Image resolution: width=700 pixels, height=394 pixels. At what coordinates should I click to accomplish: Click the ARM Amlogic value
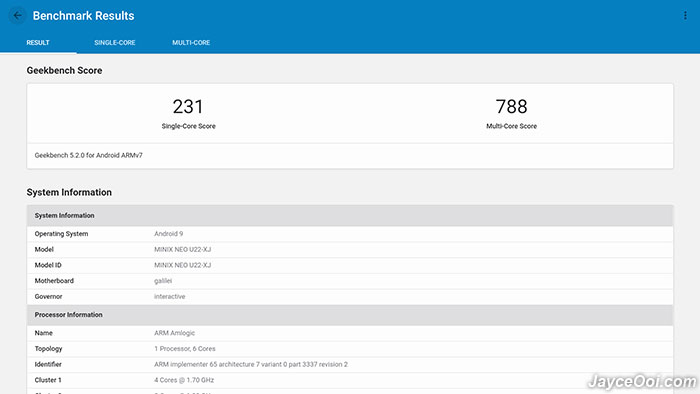(175, 333)
